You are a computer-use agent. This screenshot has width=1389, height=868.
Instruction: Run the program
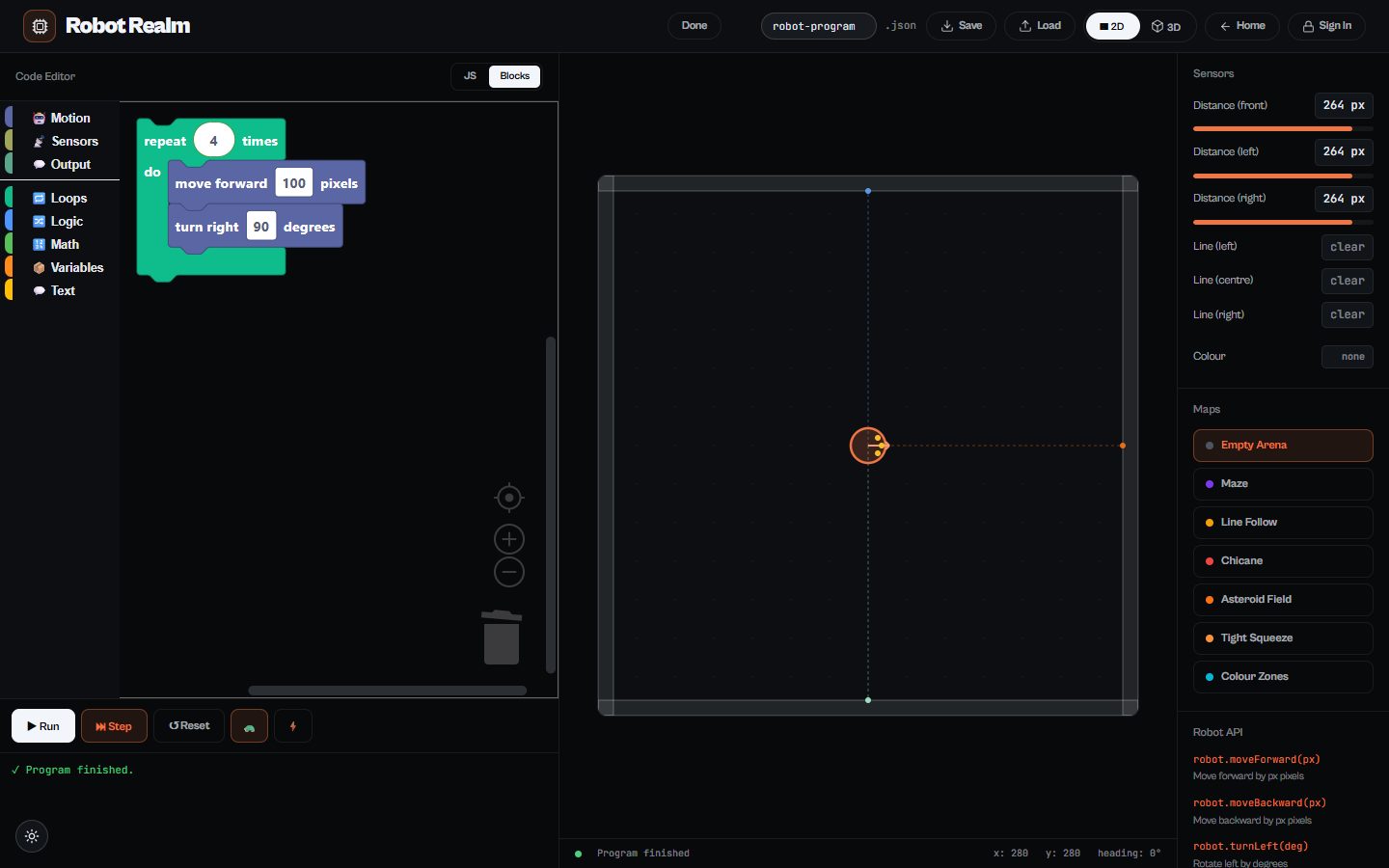pyautogui.click(x=43, y=726)
